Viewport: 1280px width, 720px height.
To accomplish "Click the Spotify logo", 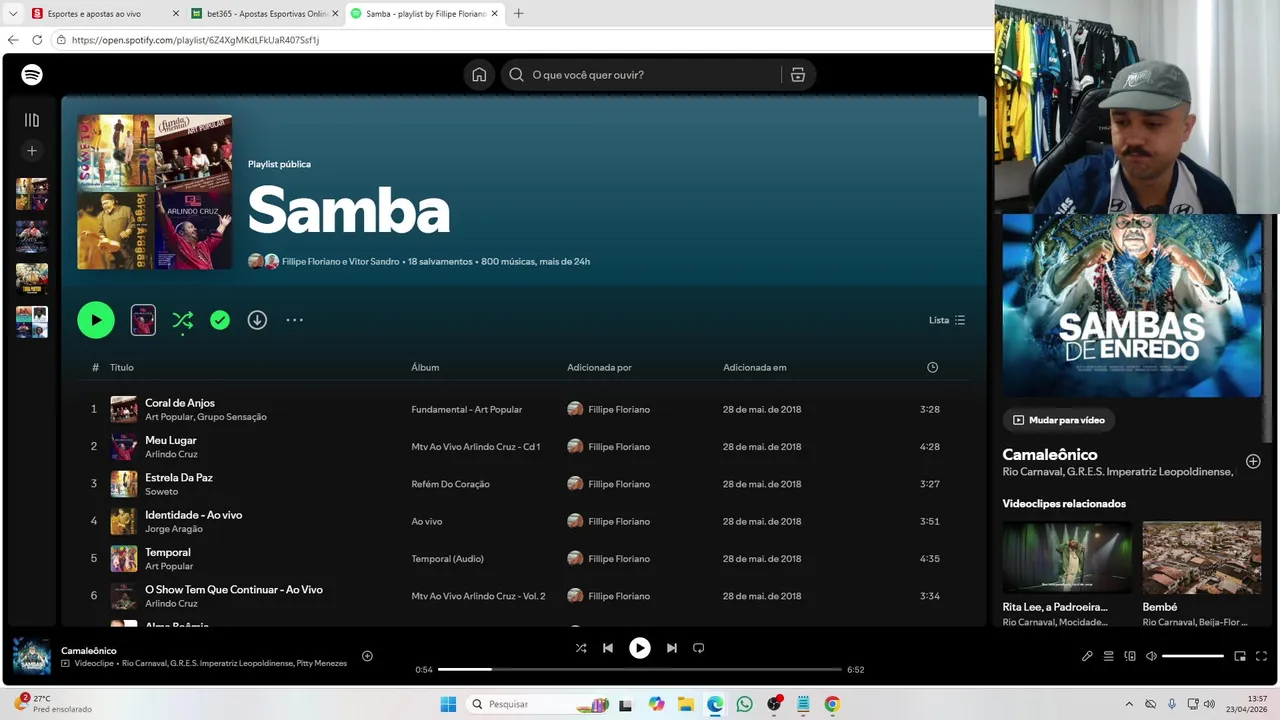I will [x=32, y=75].
